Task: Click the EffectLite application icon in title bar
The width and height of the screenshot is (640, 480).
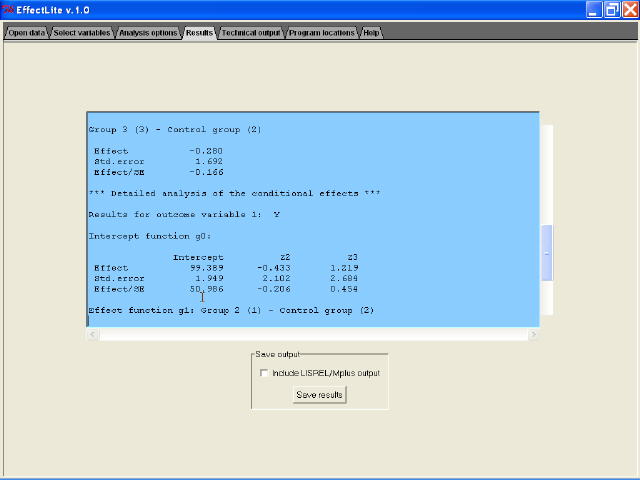Action: (8, 9)
